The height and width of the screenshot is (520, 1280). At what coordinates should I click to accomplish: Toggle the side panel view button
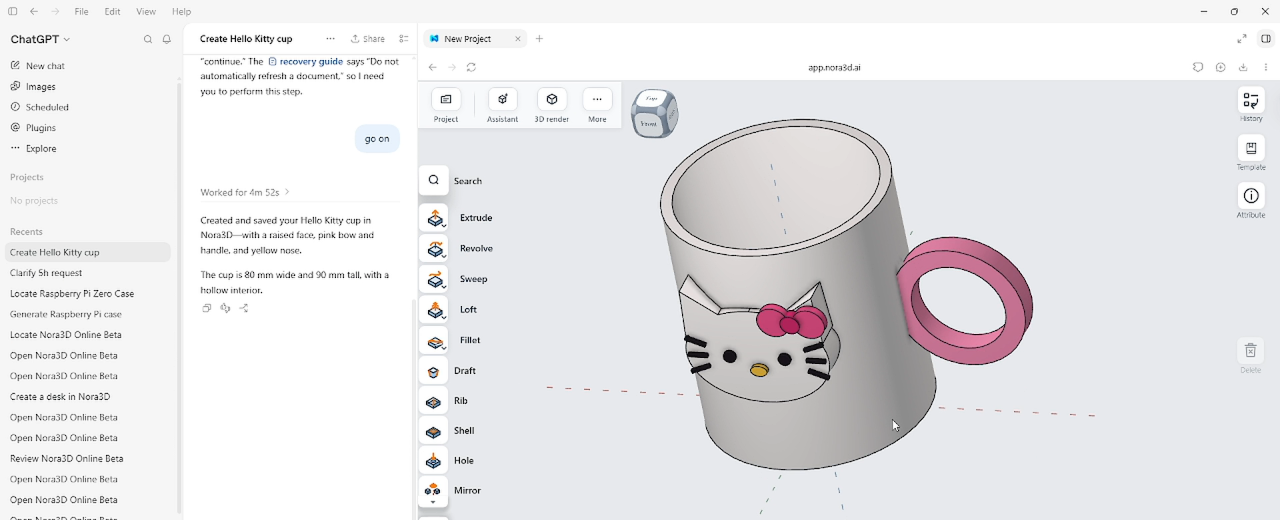click(1265, 39)
